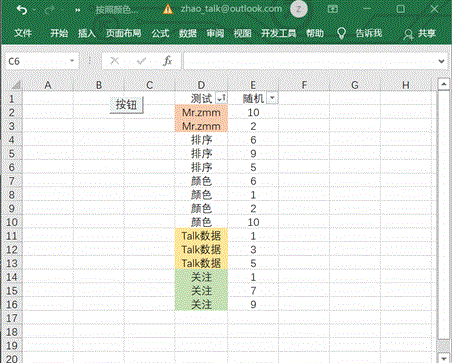Click the Undo arrow icon
This screenshot has width=452, height=363.
pyautogui.click(x=22, y=10)
